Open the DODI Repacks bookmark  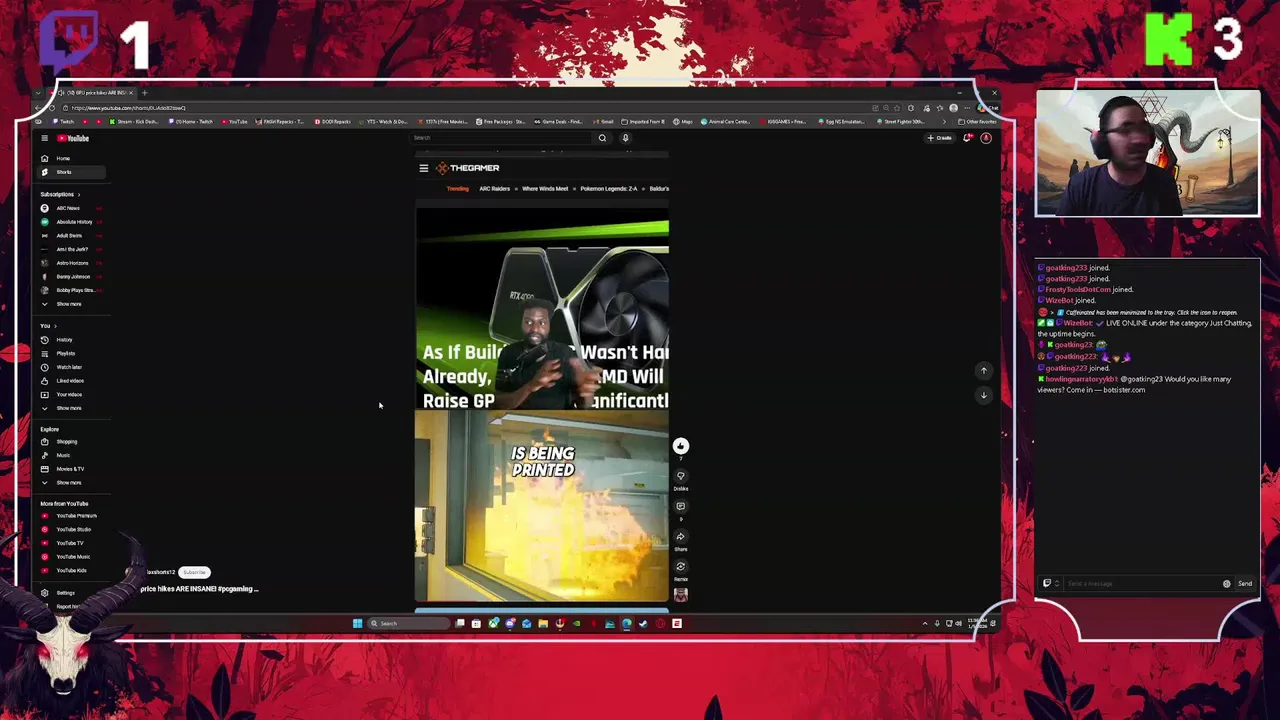332,122
